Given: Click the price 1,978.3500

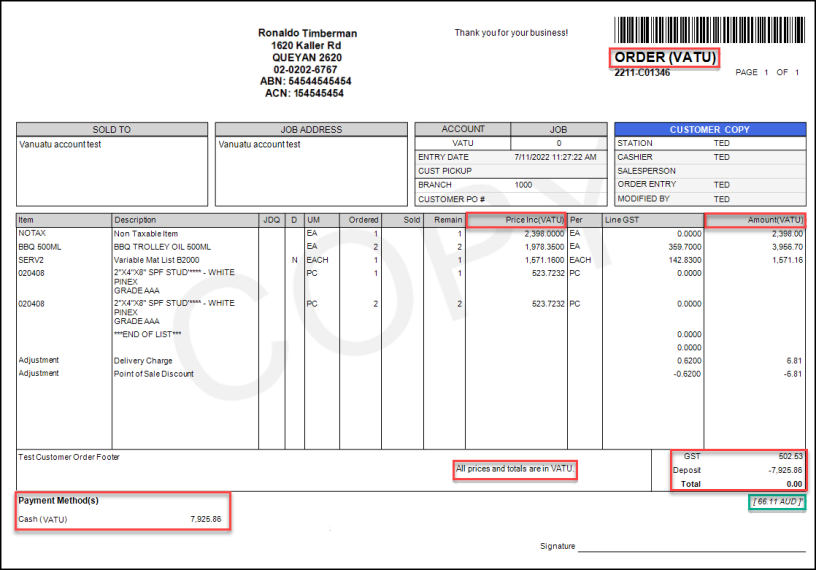Looking at the screenshot, I should 544,247.
